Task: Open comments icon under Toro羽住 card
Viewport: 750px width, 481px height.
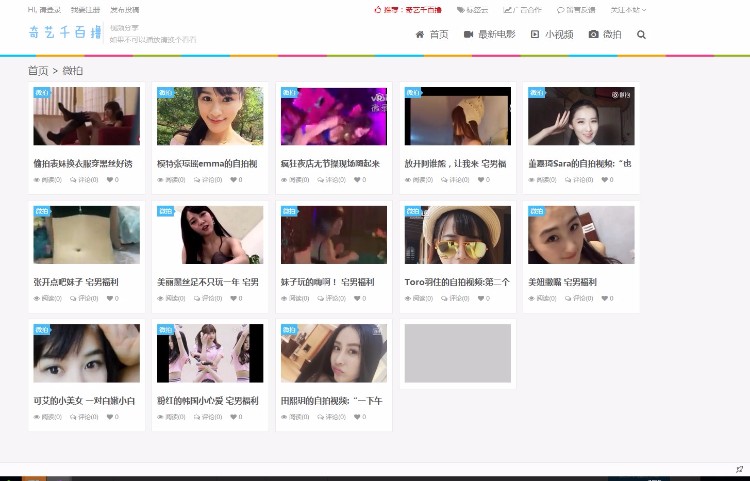Action: point(444,298)
